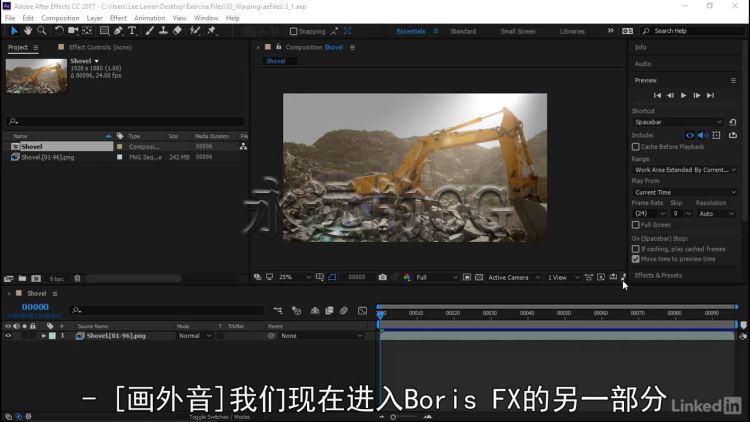Open the Full resolution dropdown in viewer

point(436,278)
